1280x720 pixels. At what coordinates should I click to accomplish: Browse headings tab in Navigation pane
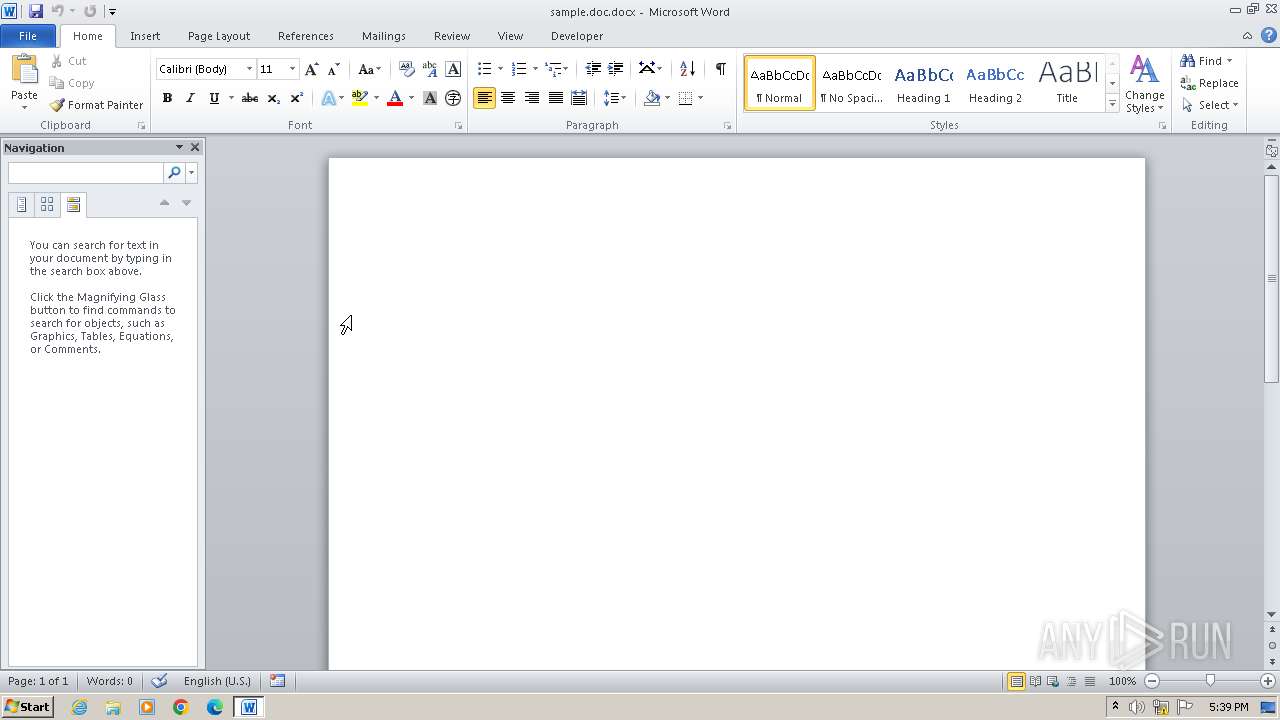tap(21, 204)
